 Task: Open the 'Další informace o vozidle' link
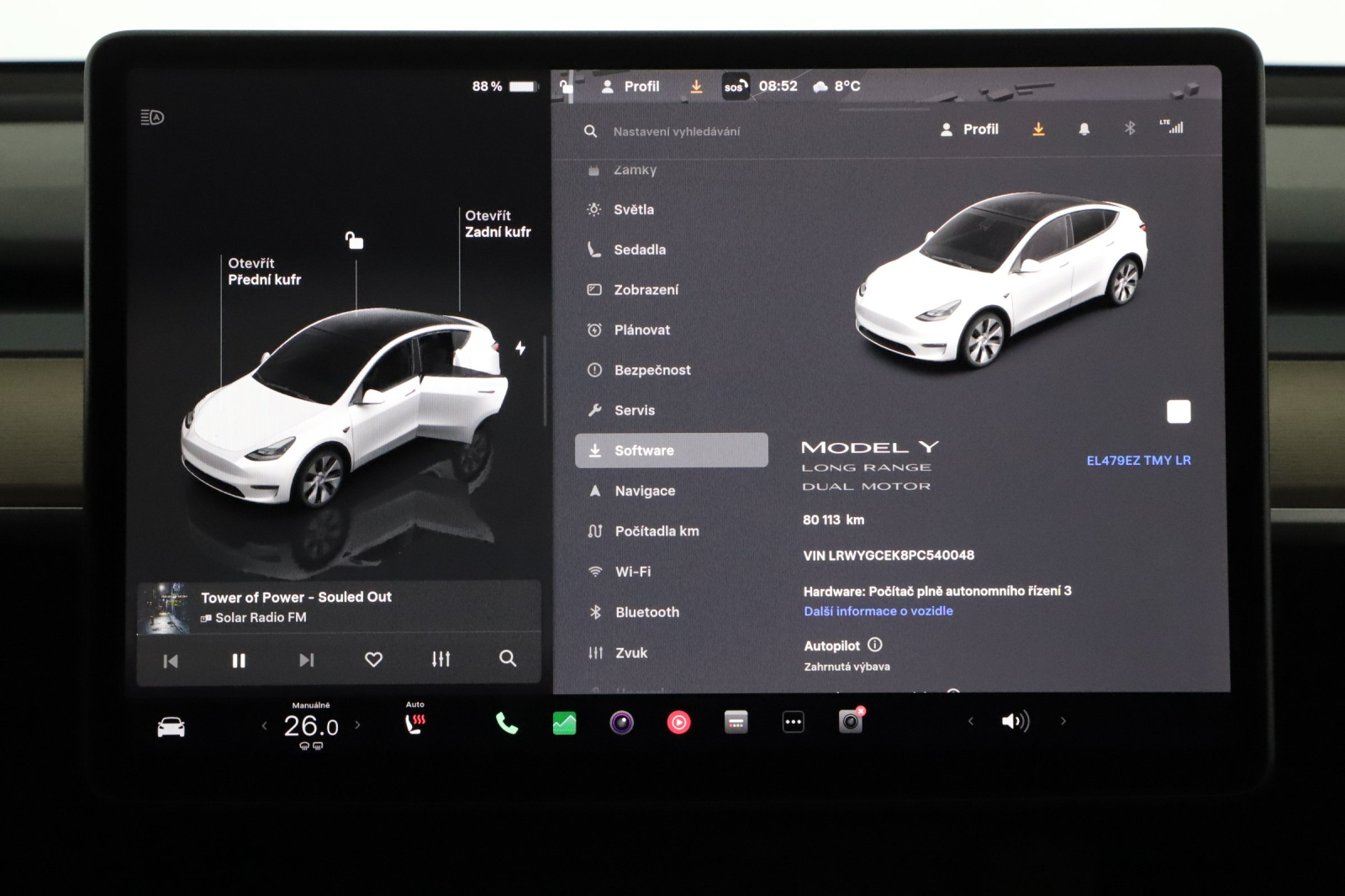tap(878, 610)
